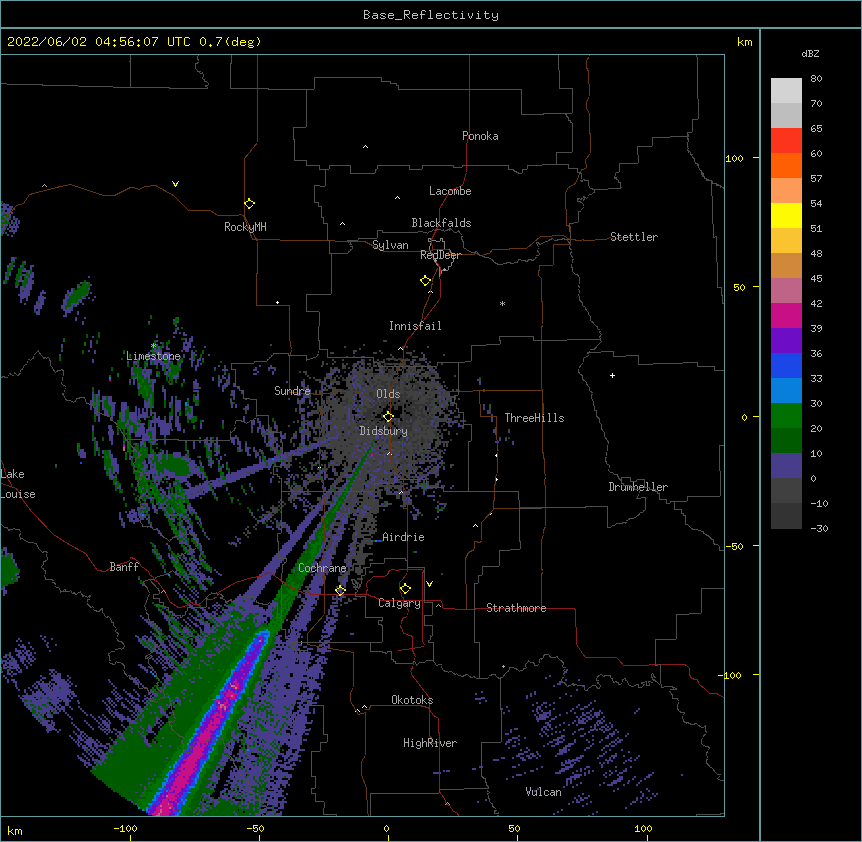The height and width of the screenshot is (842, 862).
Task: Select the ThreeHills label
Action: click(x=534, y=418)
